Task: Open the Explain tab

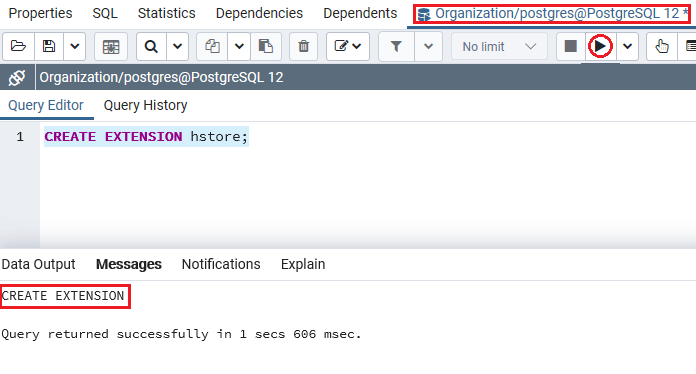Action: [303, 264]
